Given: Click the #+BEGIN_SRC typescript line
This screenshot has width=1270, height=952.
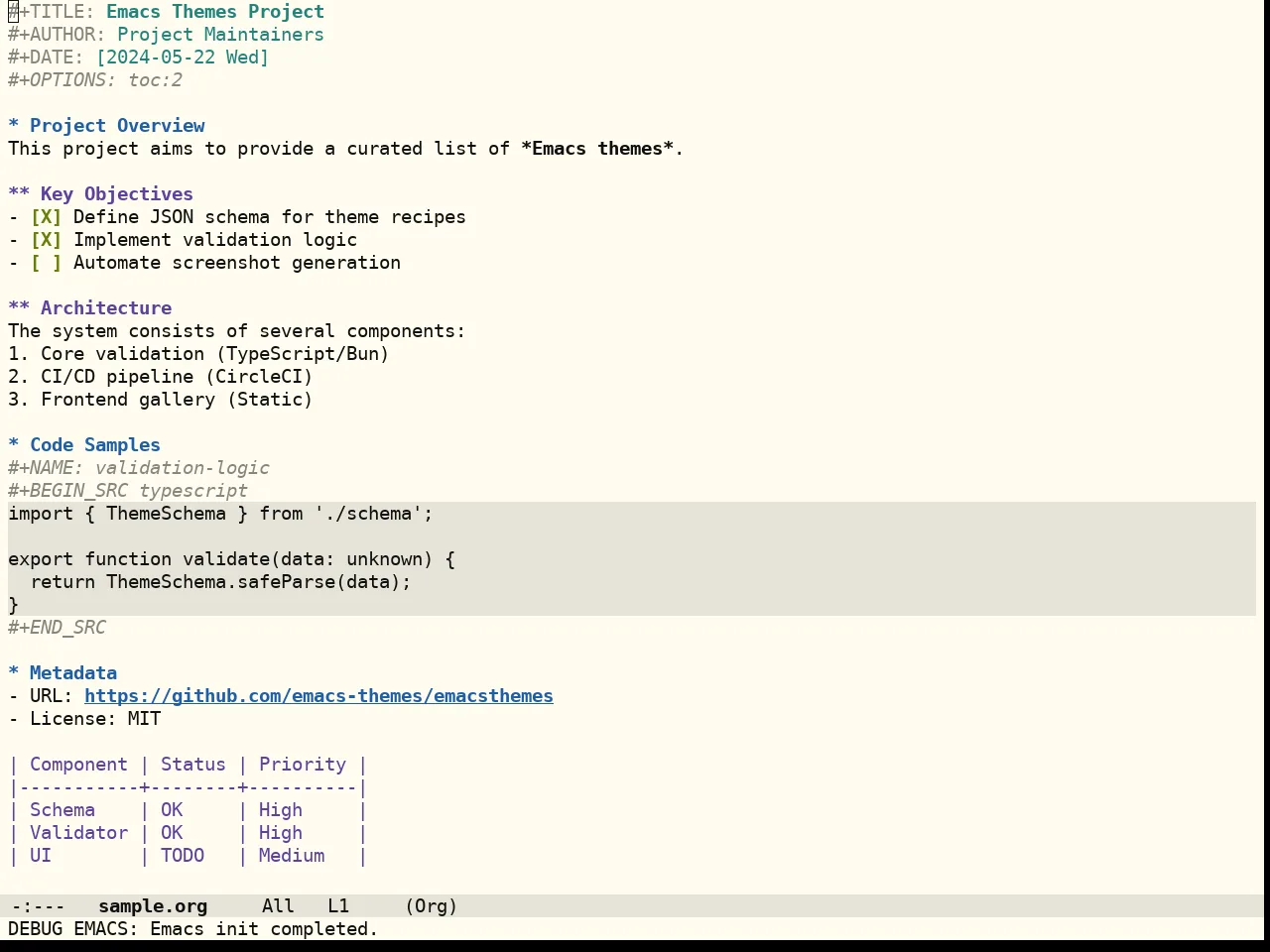Looking at the screenshot, I should [128, 491].
